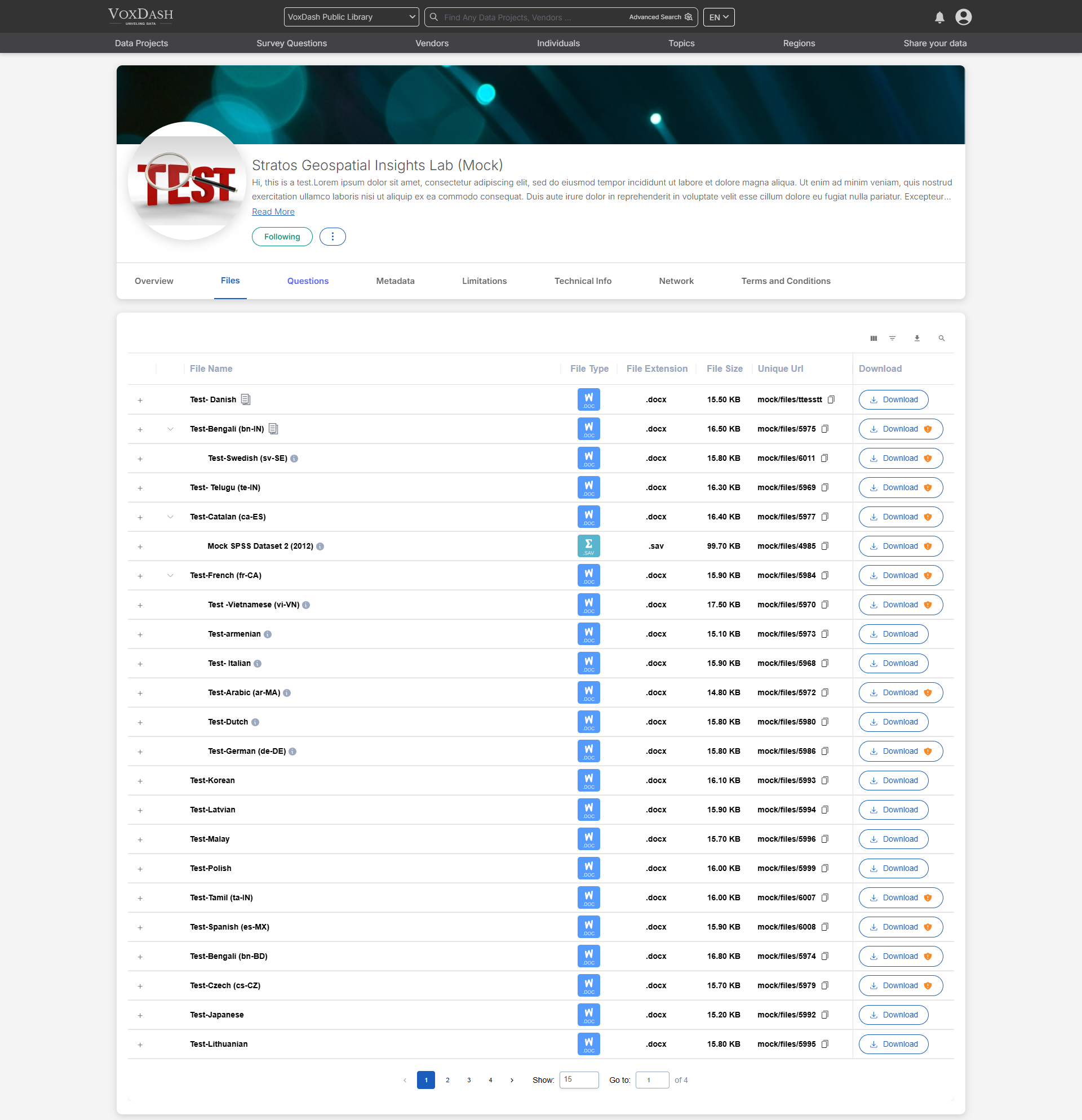
Task: Open the Vendors menu item
Action: pyautogui.click(x=432, y=43)
